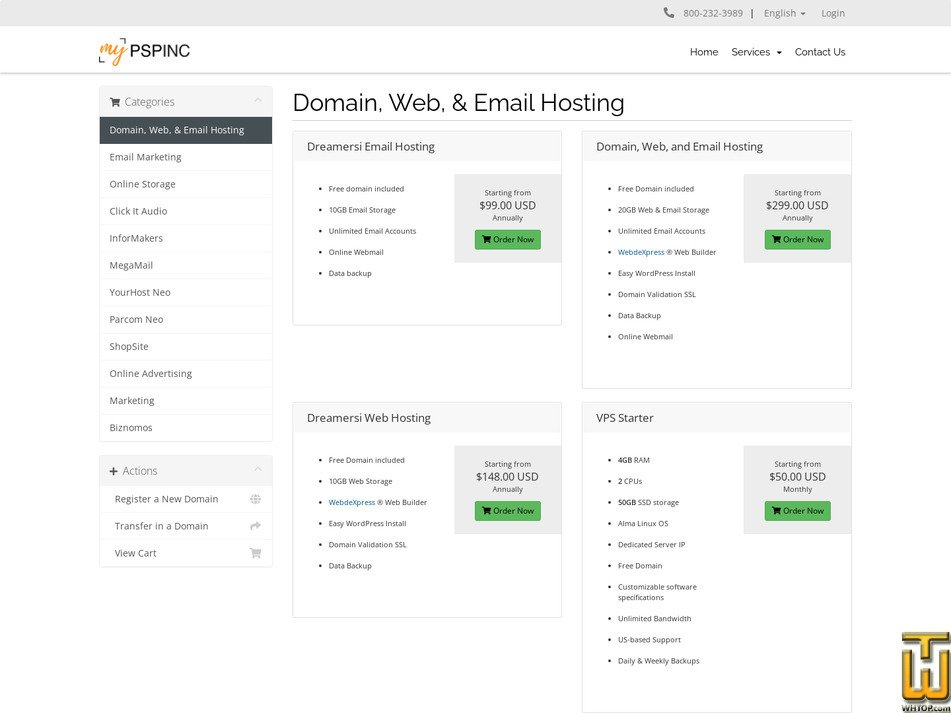Select the Email Marketing category

coord(186,157)
